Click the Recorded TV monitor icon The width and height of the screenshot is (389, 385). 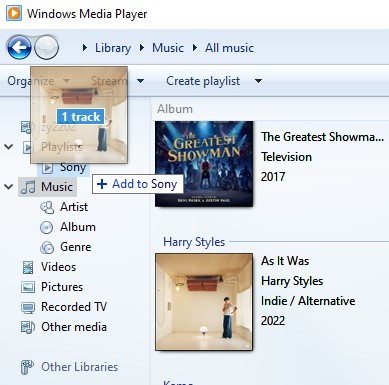point(28,307)
